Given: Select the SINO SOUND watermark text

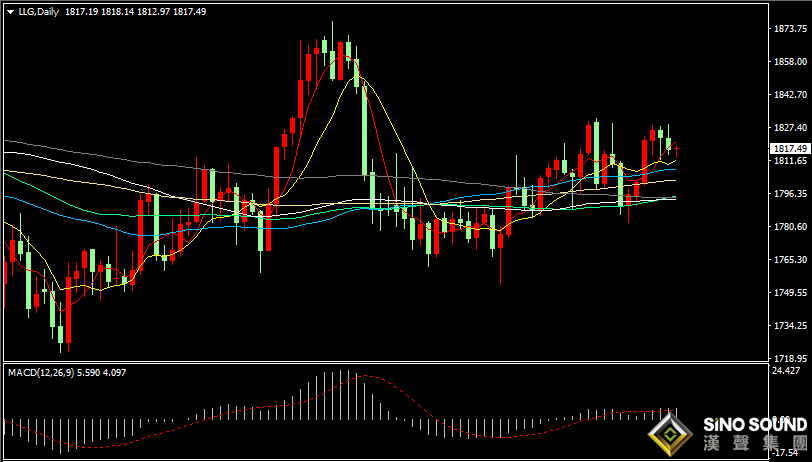Looking at the screenshot, I should (x=755, y=425).
